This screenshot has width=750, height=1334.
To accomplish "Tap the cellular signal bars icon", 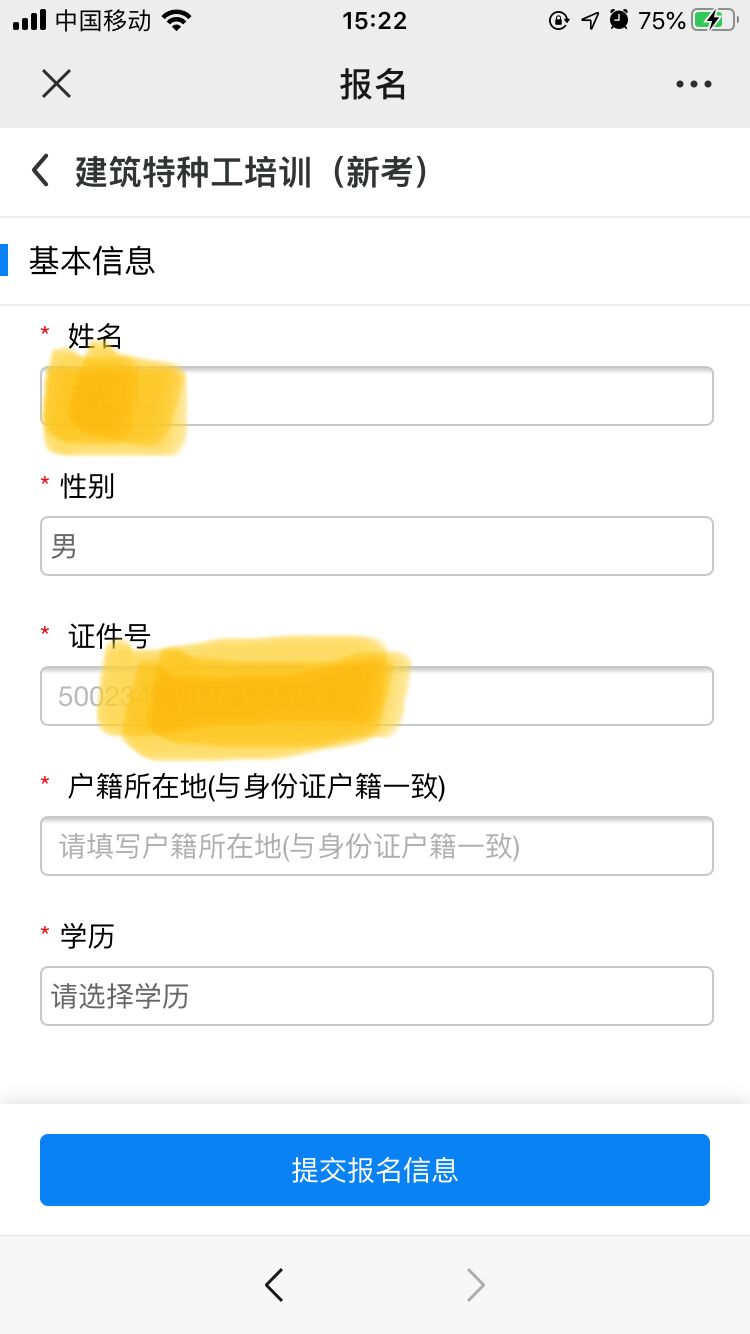I will [x=30, y=20].
